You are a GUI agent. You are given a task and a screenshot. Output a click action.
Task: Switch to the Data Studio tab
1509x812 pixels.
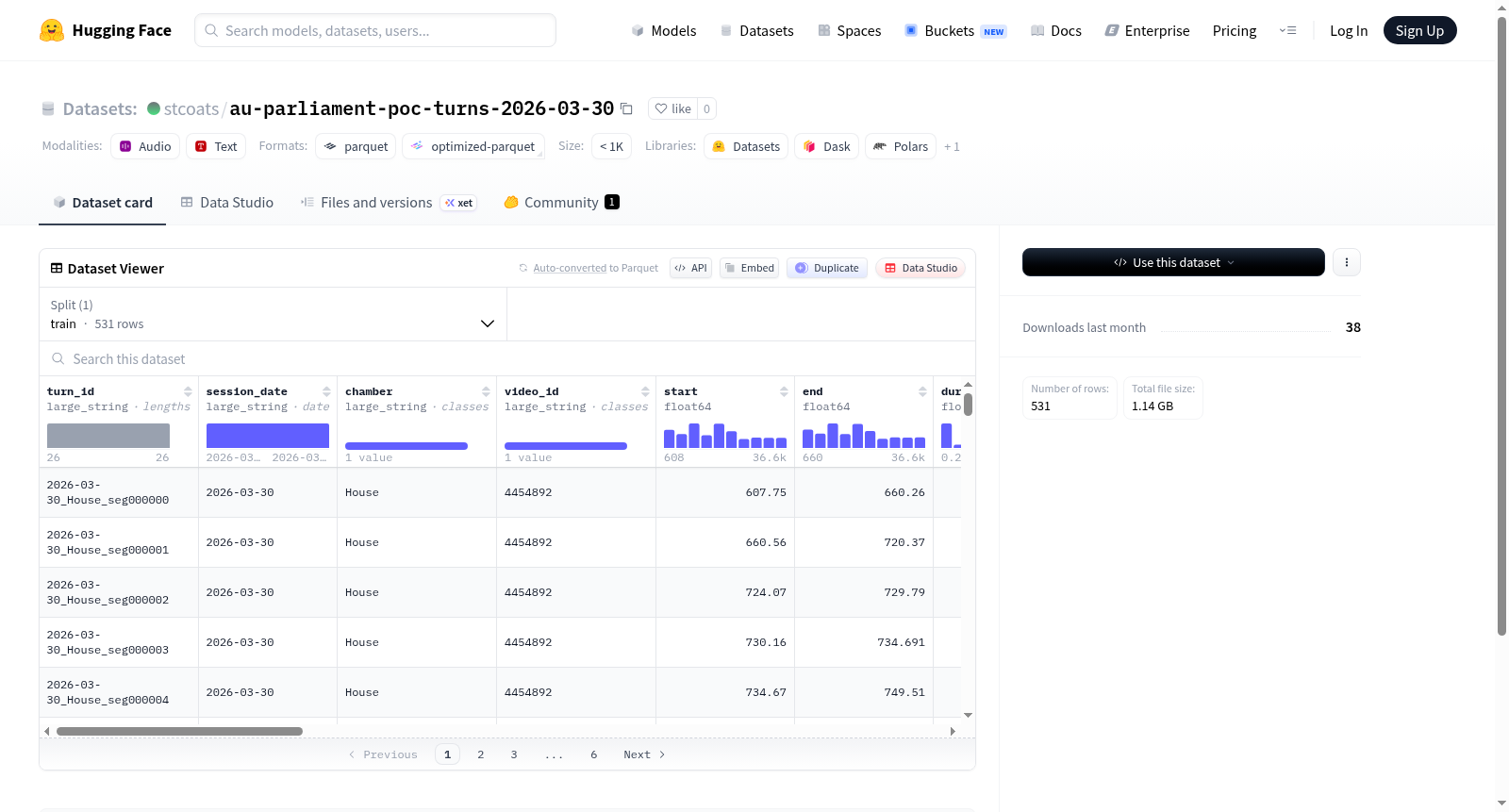click(x=227, y=202)
